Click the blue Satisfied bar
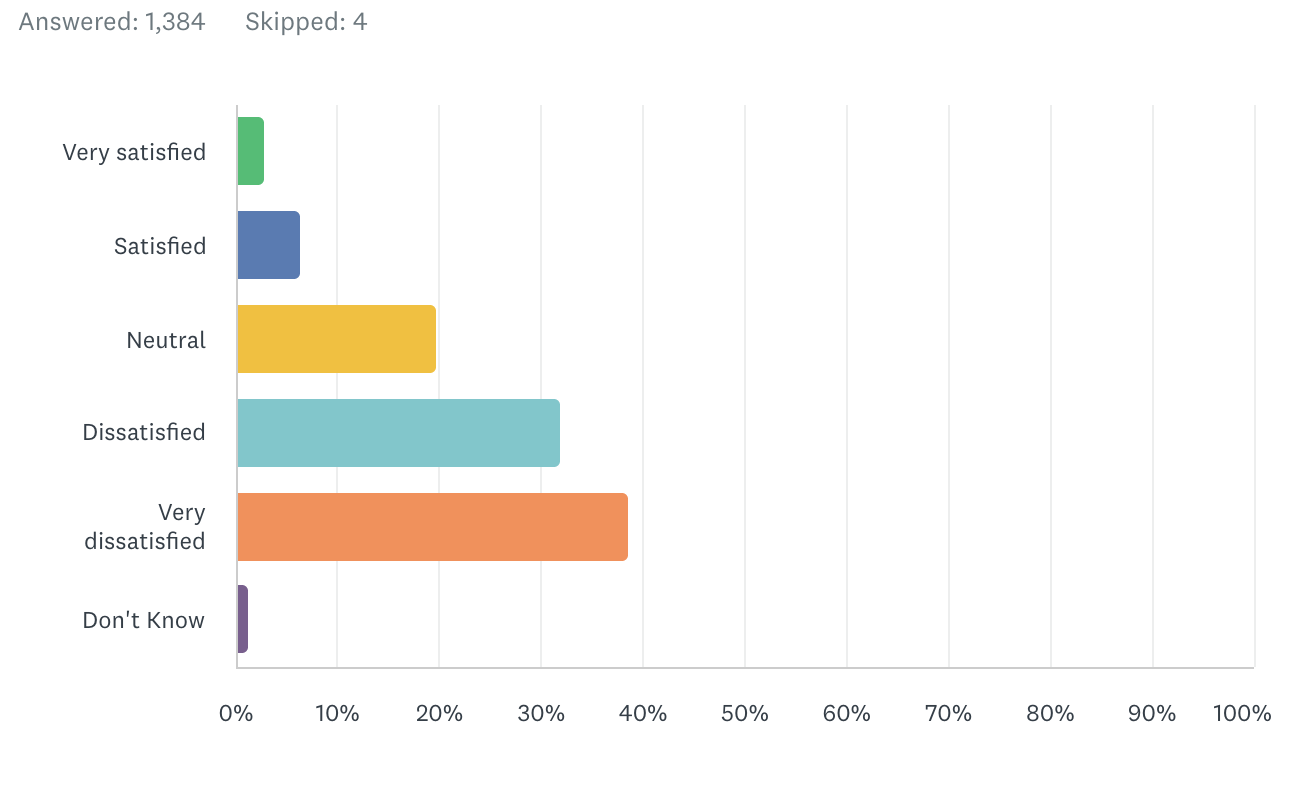The image size is (1290, 790). pyautogui.click(x=268, y=245)
